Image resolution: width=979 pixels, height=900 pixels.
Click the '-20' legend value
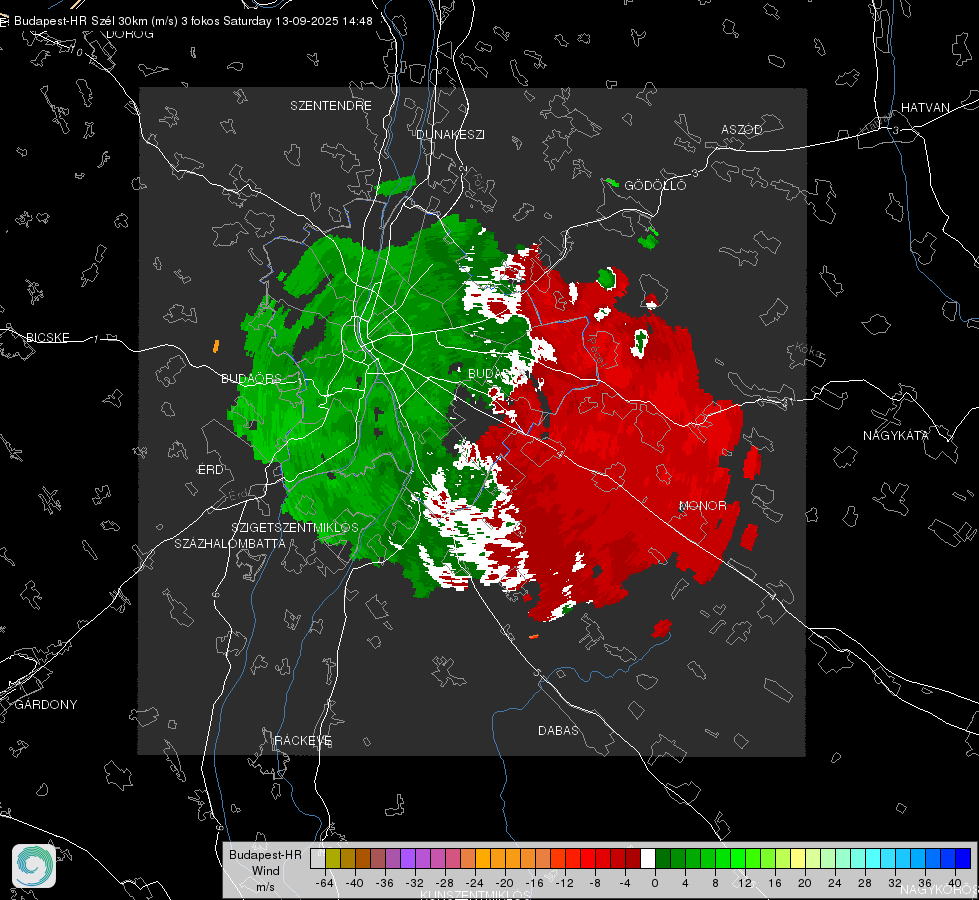504,883
